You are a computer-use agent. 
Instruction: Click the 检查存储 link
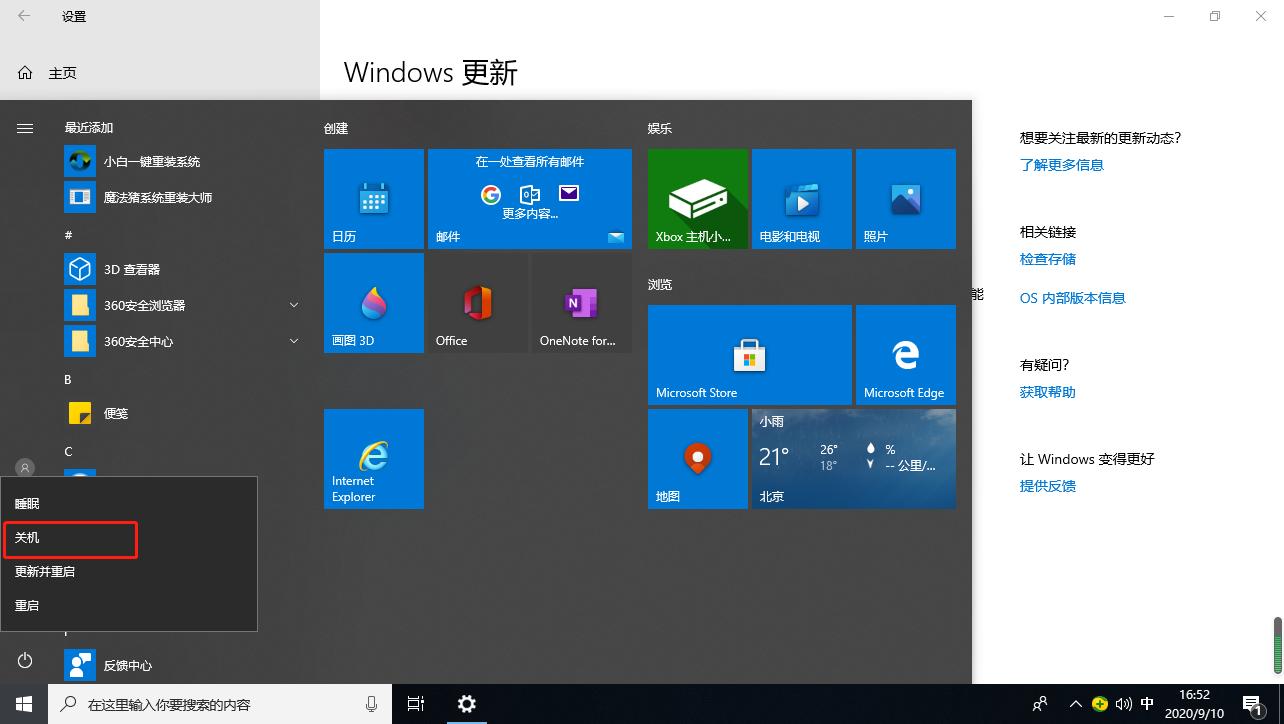point(1047,258)
